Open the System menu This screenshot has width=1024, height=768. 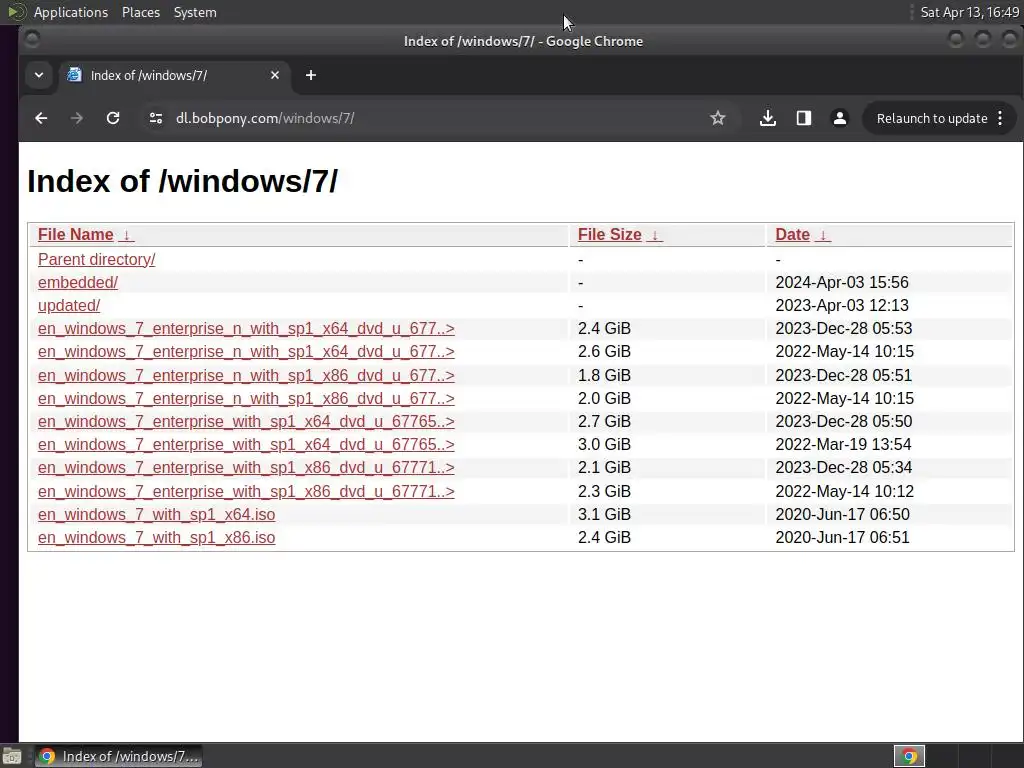(x=195, y=12)
